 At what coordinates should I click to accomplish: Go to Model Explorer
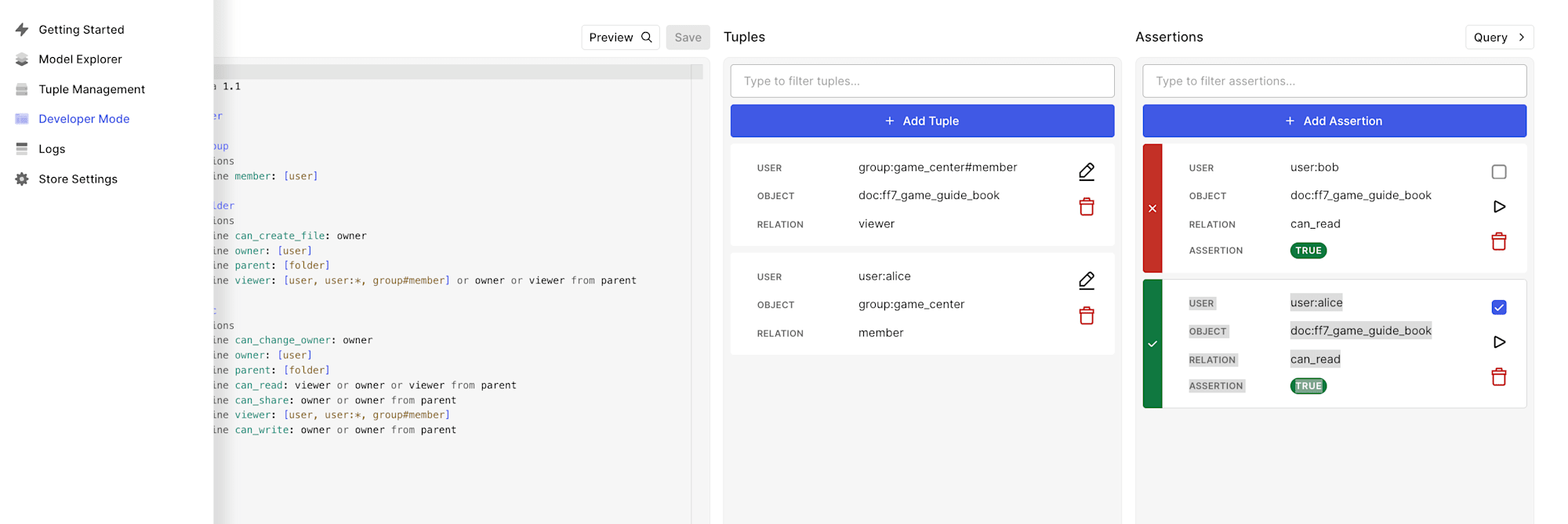(x=80, y=60)
